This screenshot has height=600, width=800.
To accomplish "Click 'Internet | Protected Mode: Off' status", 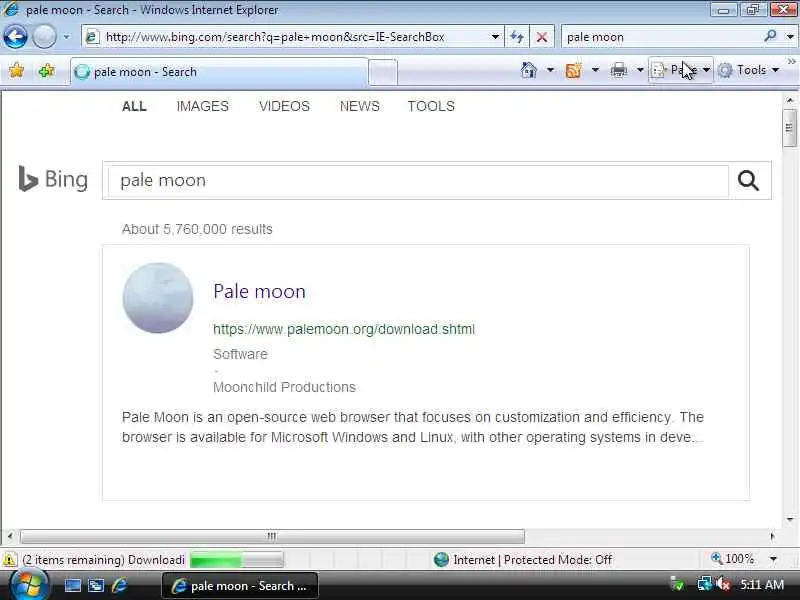I will (x=523, y=560).
